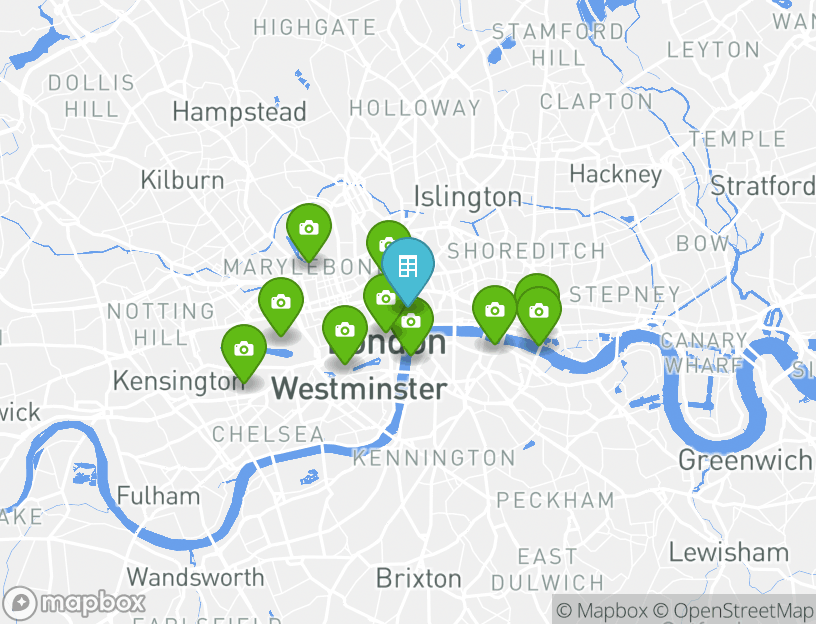Open front camera pin beside Stepney label
This screenshot has width=816, height=624.
click(x=539, y=312)
